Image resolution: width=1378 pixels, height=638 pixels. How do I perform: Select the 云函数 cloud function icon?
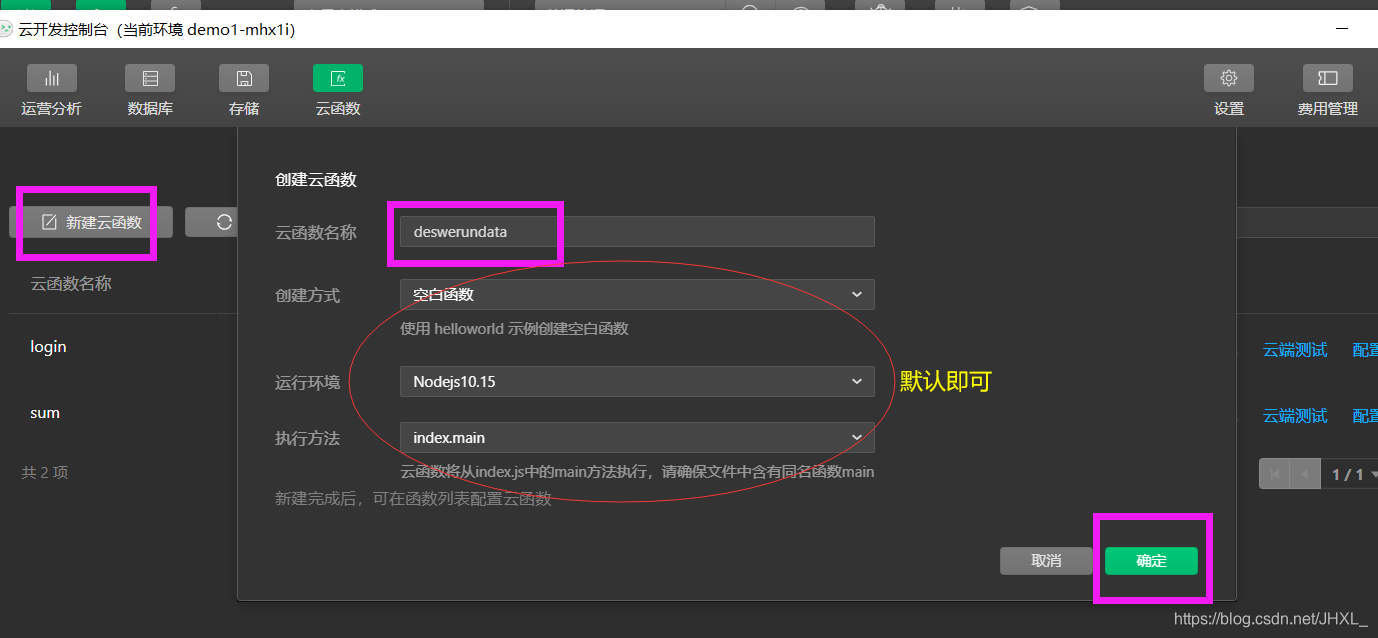point(338,78)
